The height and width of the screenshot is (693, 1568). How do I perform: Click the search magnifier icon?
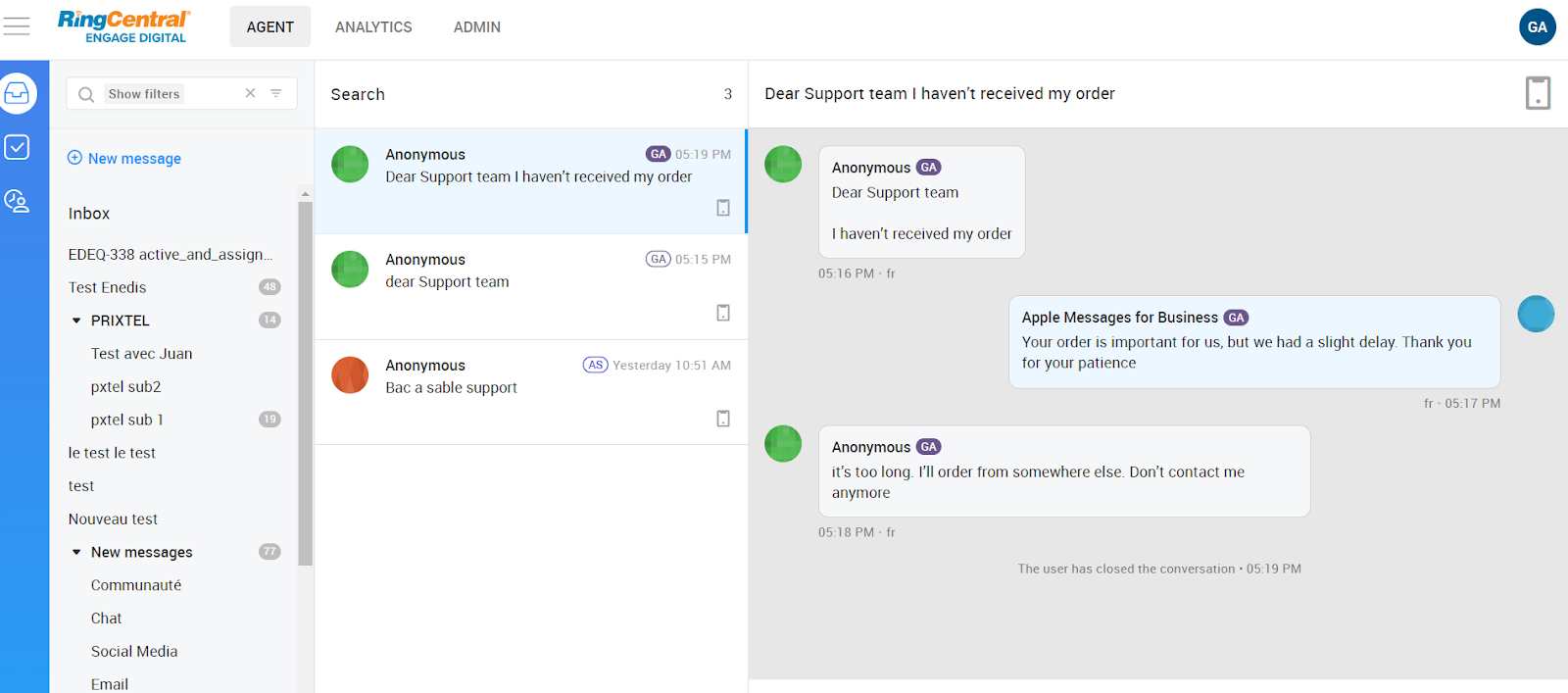click(x=86, y=94)
